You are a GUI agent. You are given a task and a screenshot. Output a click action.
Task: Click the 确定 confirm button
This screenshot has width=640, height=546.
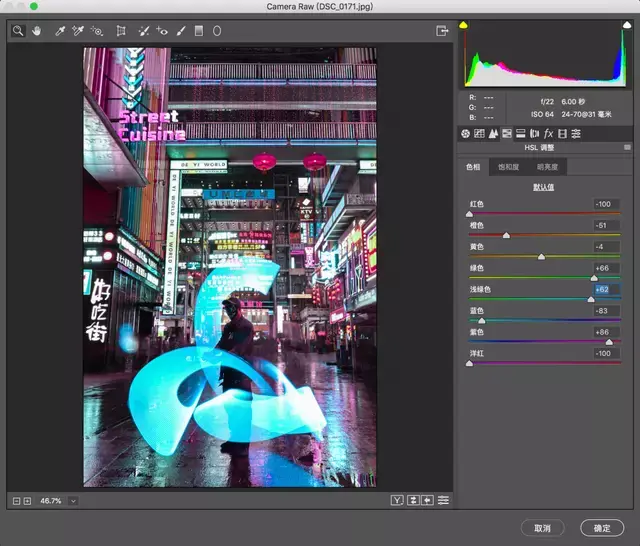coord(602,528)
